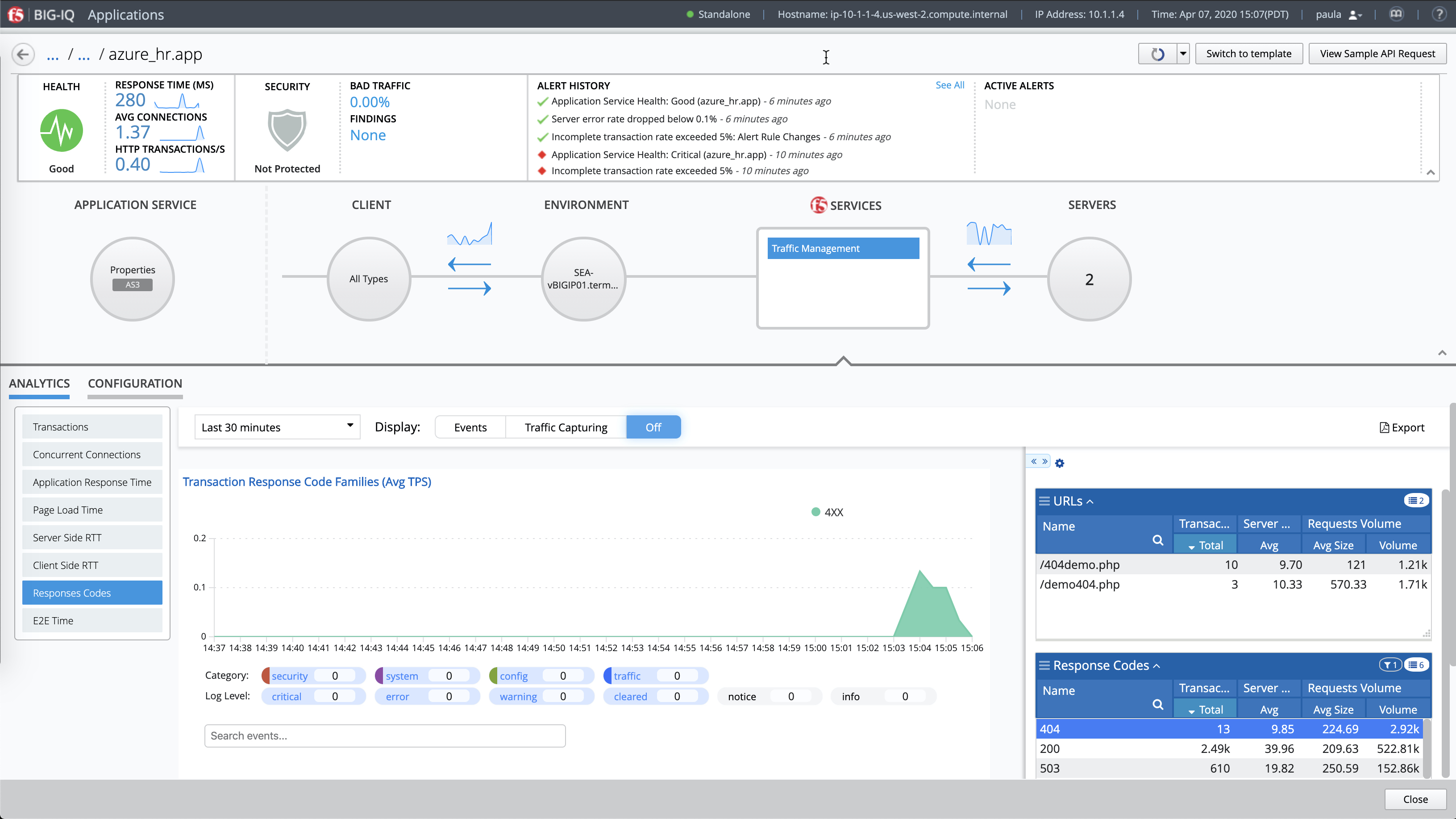This screenshot has width=1456, height=819.
Task: Click See All alert history link
Action: 949,85
